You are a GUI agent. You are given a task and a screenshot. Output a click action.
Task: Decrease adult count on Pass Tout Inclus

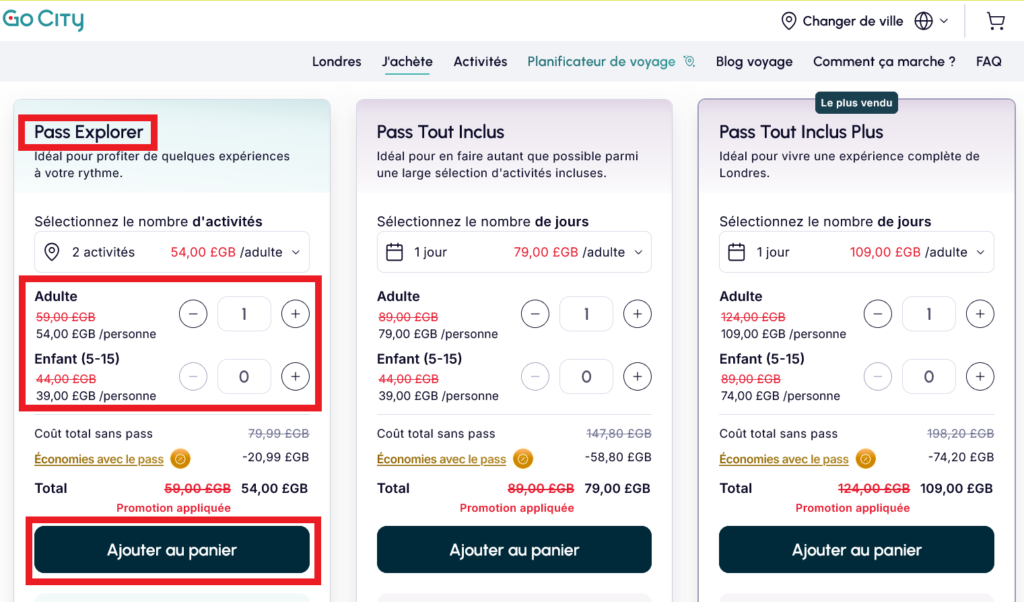(x=535, y=314)
